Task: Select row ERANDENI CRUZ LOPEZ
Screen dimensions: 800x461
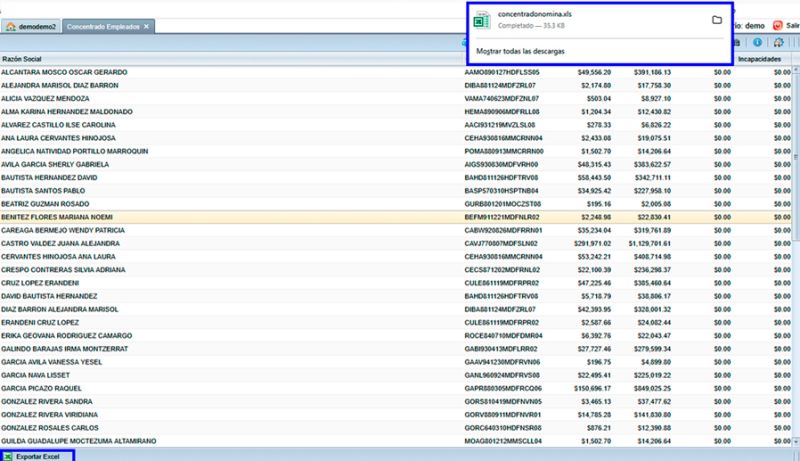Action: pyautogui.click(x=396, y=323)
